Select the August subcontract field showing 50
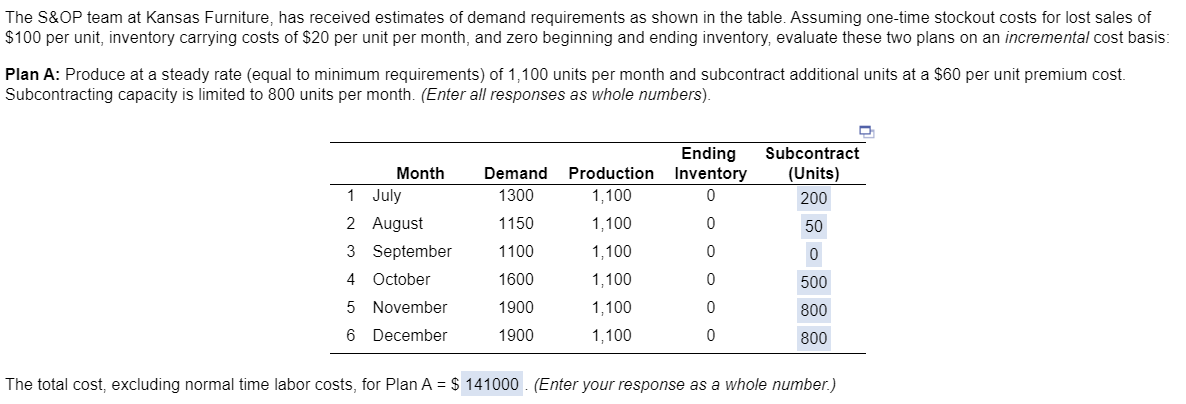Screen dimensions: 1186x404 coord(813,226)
